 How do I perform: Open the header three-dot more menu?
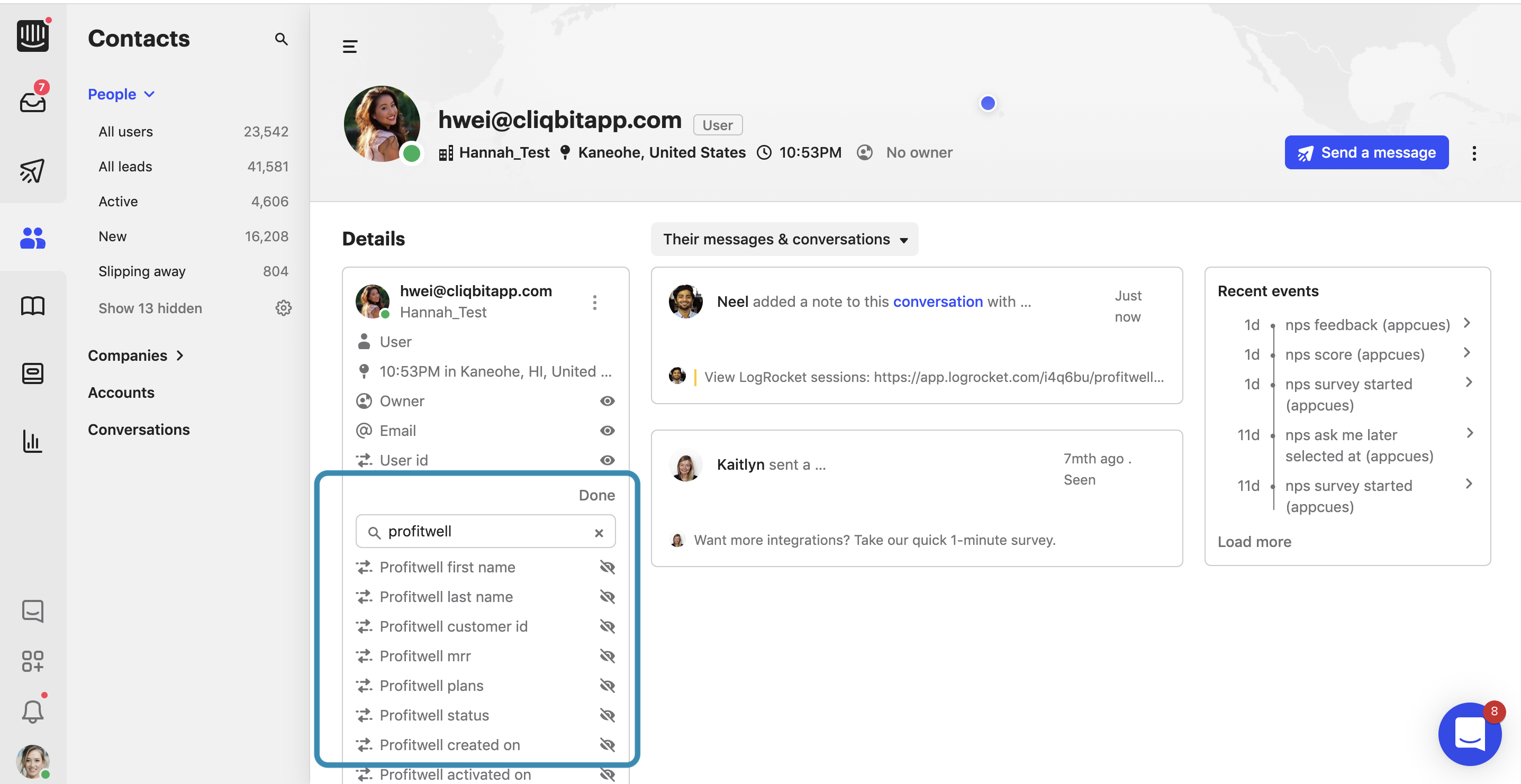coord(1474,153)
